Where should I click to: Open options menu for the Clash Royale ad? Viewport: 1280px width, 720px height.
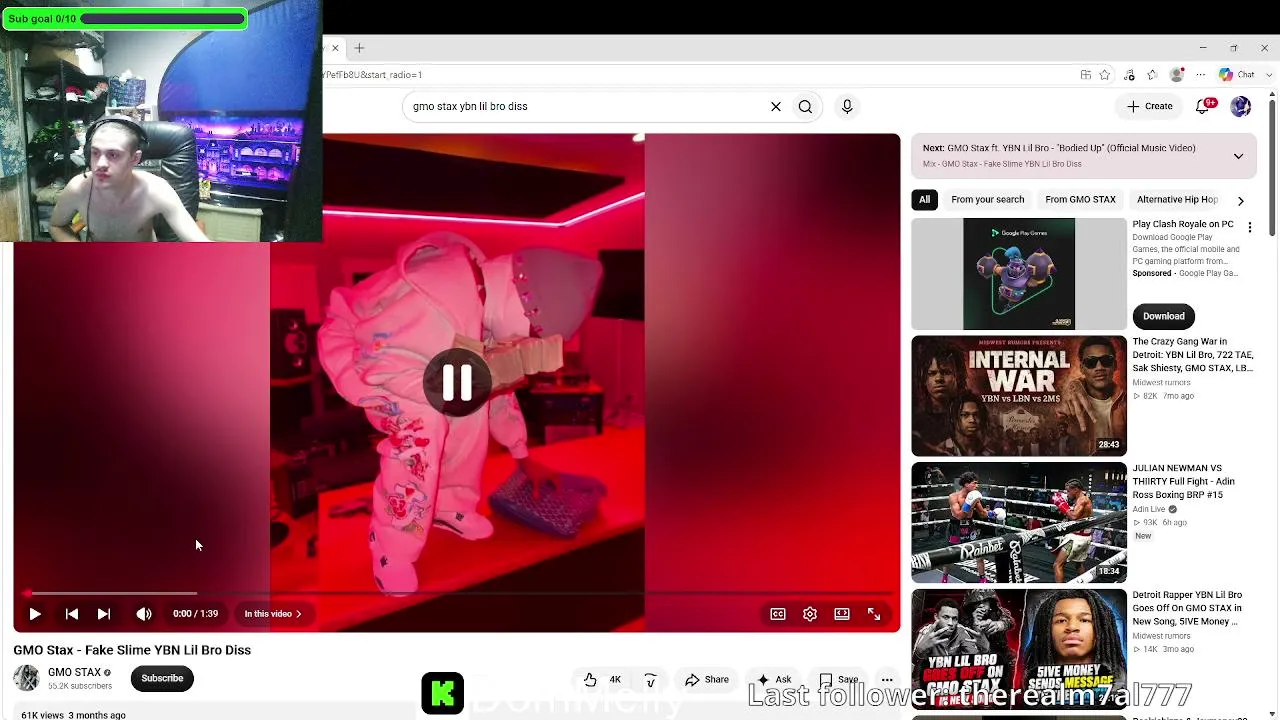(x=1250, y=228)
